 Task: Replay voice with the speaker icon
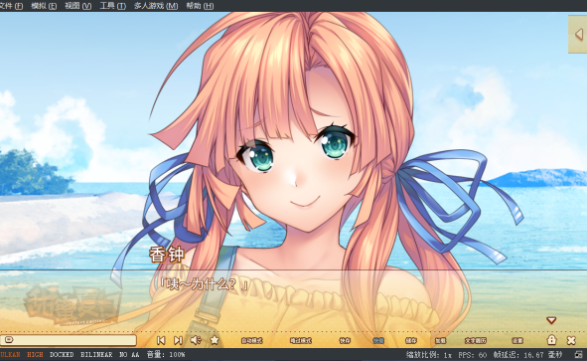point(196,340)
